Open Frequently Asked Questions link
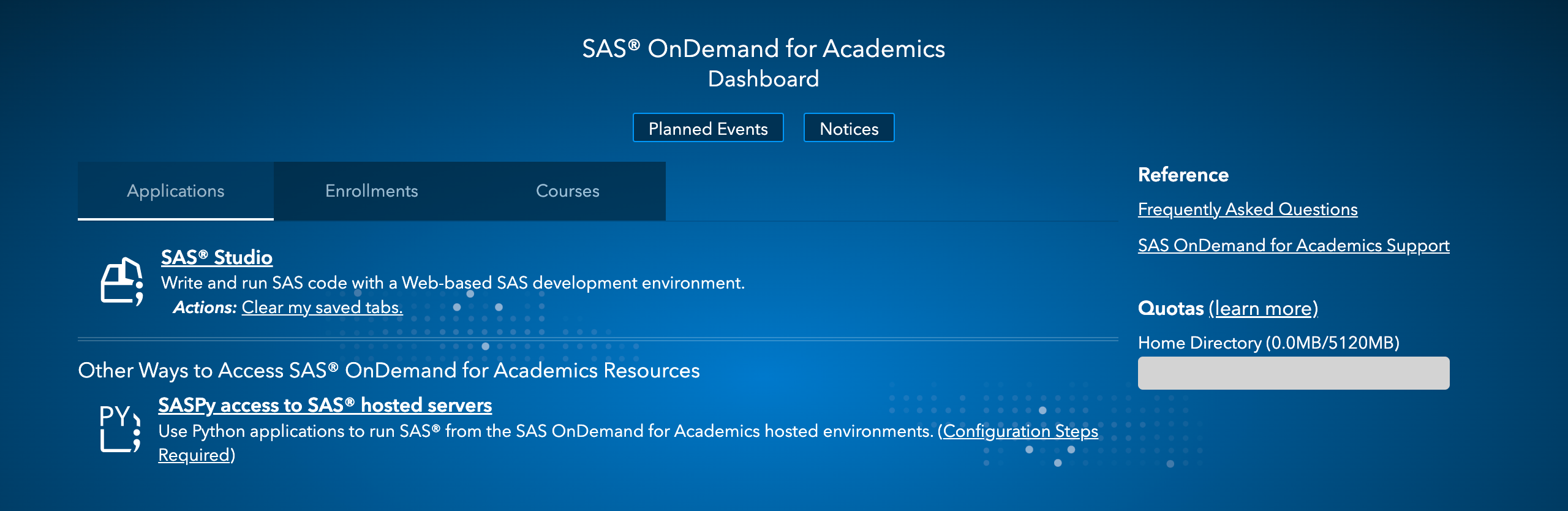 click(x=1248, y=210)
